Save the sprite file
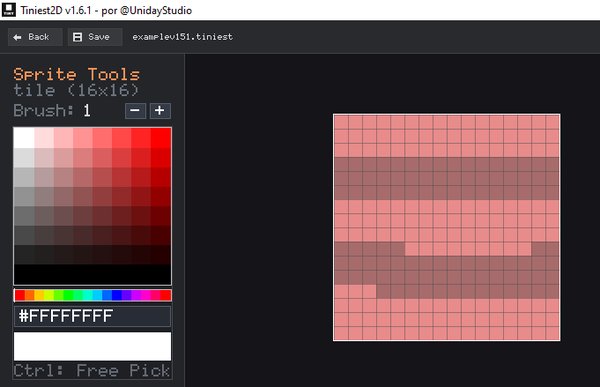 pyautogui.click(x=95, y=37)
